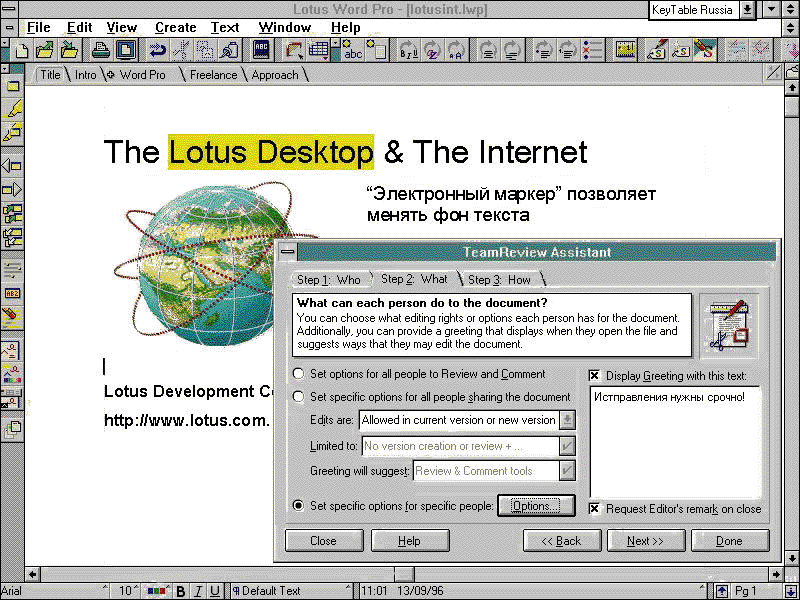Switch to 'Step 3: How' tab

499,280
